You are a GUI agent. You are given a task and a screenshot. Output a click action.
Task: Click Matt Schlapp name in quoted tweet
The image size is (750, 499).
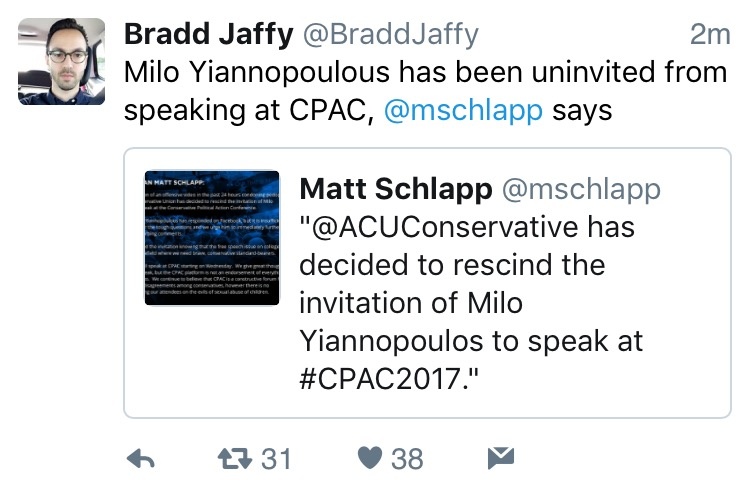click(394, 189)
